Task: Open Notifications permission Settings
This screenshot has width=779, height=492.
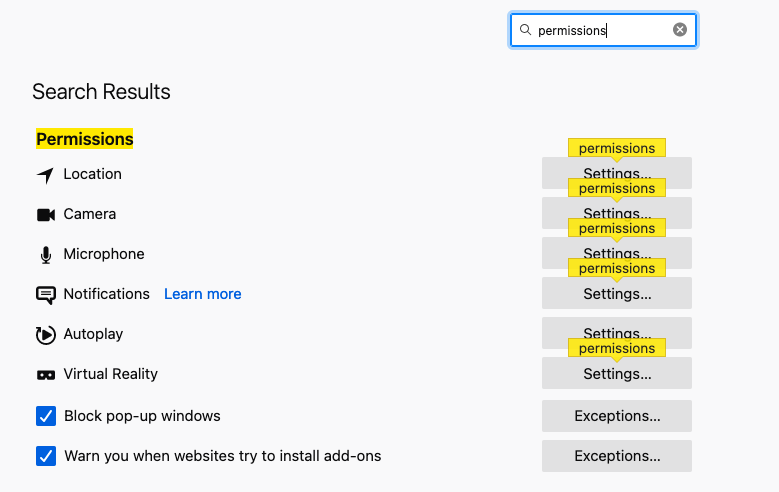Action: [x=617, y=294]
